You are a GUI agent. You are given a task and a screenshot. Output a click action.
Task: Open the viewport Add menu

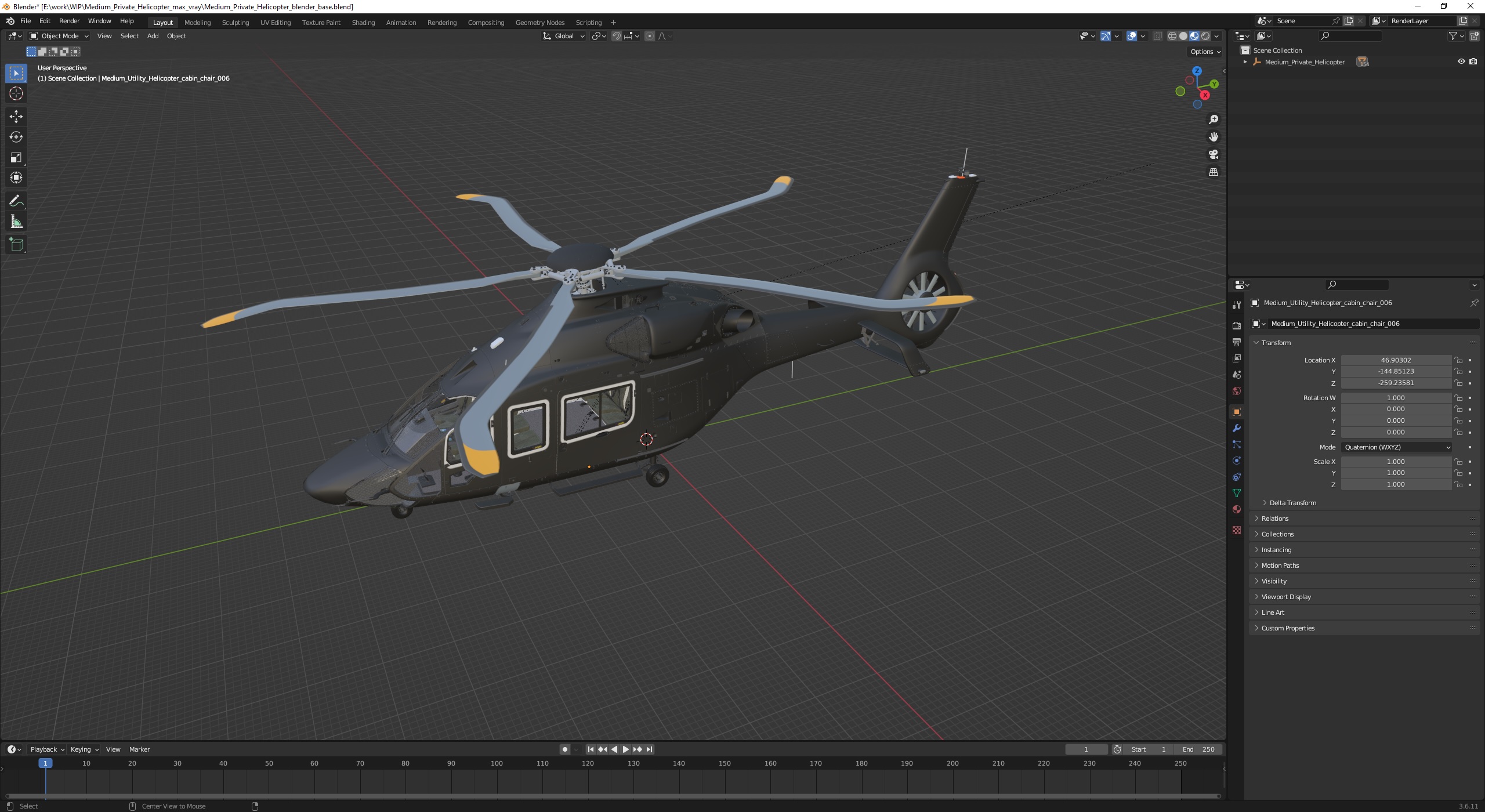click(x=153, y=36)
